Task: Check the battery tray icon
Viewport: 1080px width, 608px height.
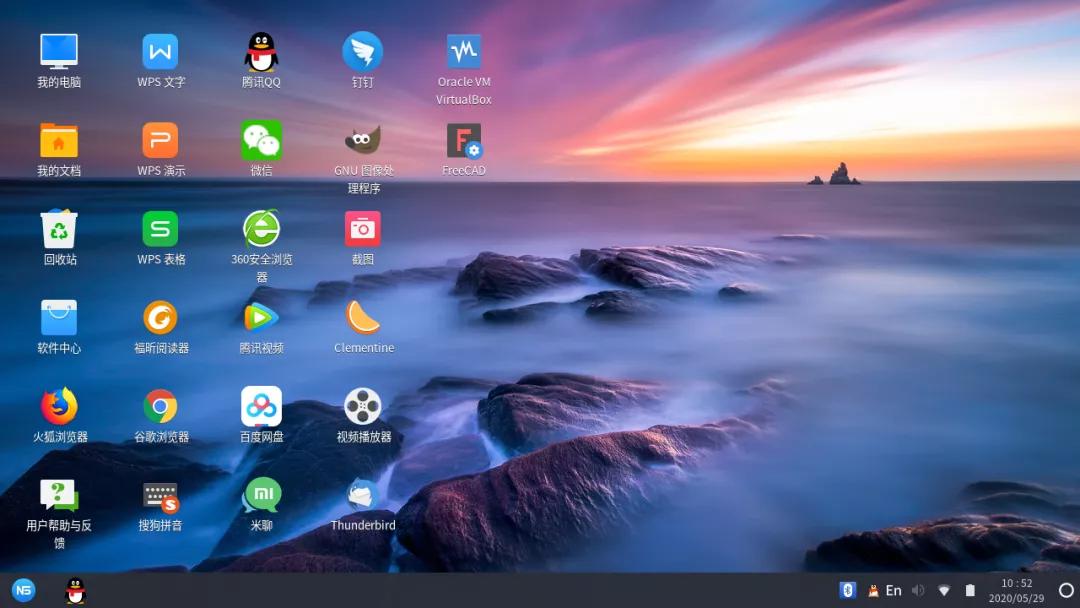Action: pos(970,590)
